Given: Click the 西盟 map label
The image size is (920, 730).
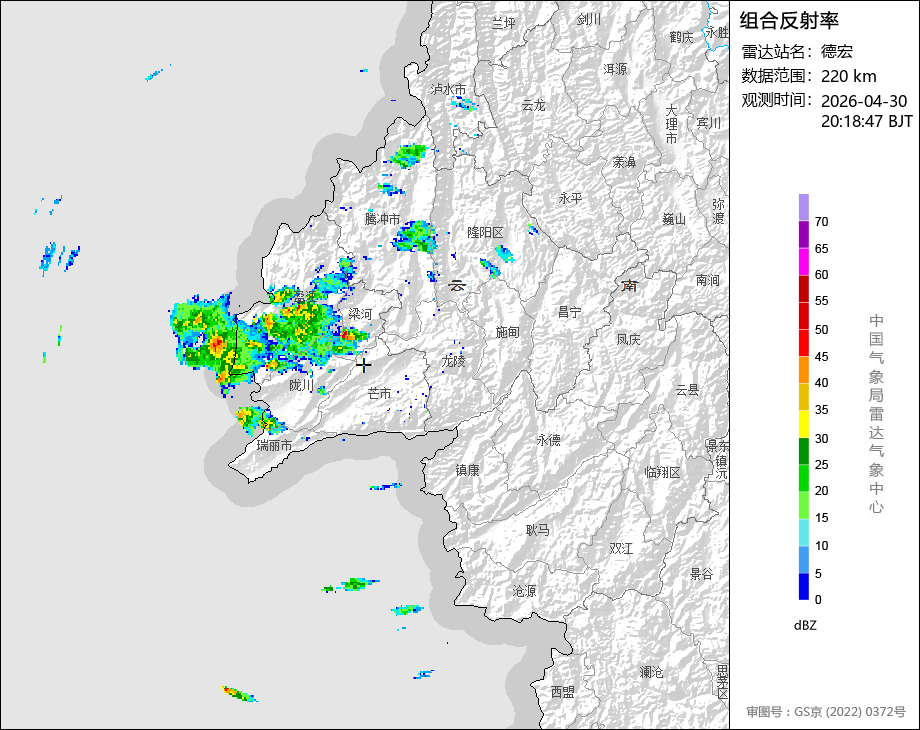Looking at the screenshot, I should point(563,692).
